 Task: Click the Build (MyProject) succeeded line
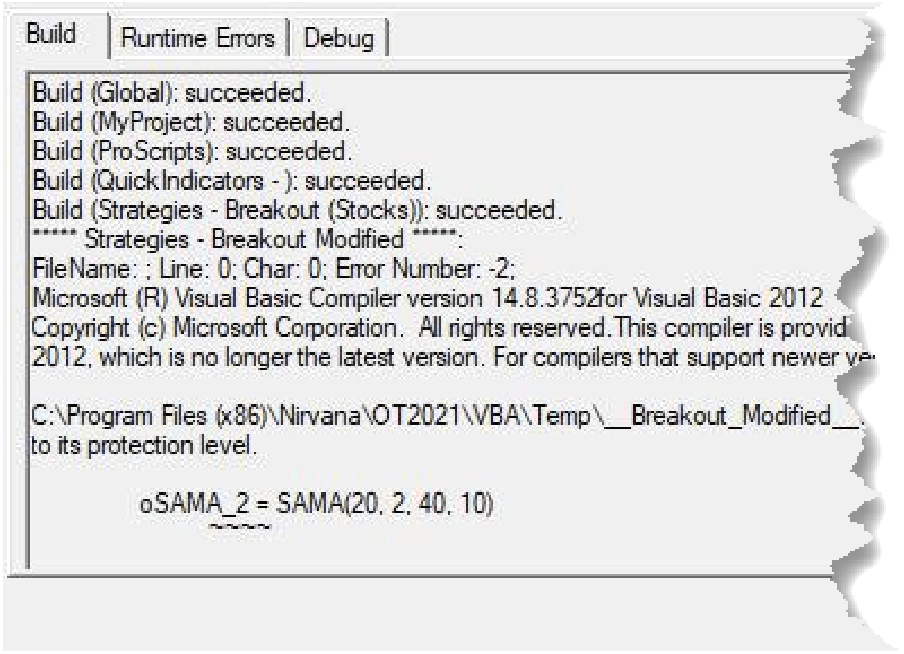(191, 122)
